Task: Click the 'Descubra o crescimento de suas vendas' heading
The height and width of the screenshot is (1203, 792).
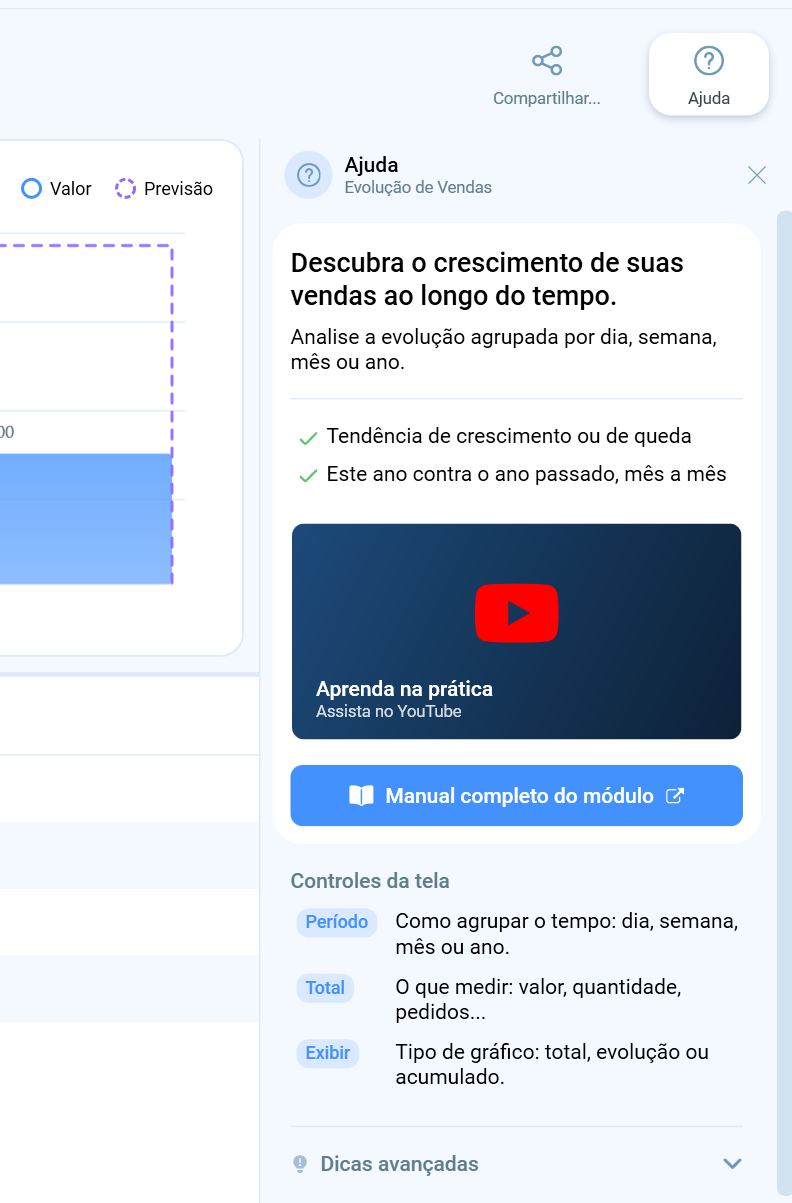Action: click(487, 280)
